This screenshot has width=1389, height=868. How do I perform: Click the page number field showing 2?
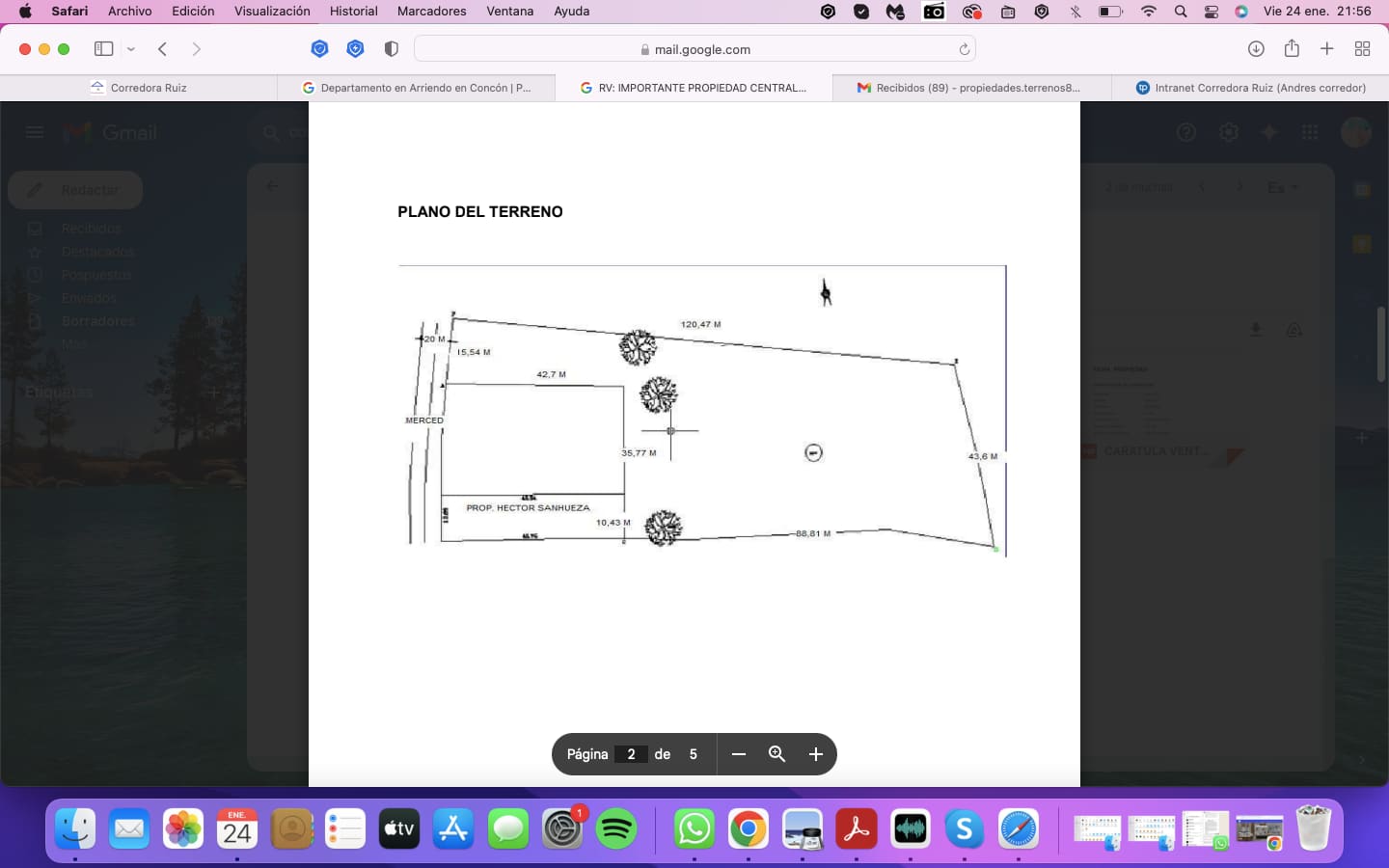[x=631, y=754]
